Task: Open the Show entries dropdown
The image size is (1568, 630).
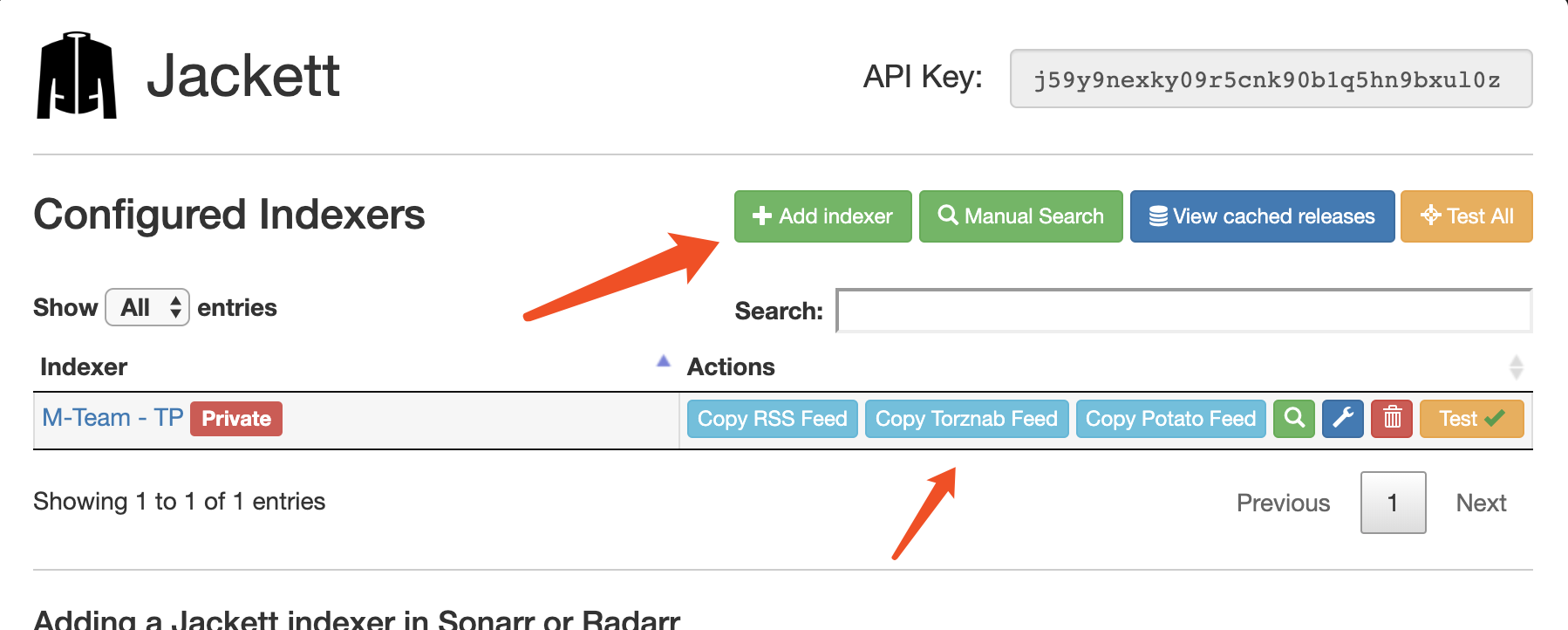Action: pyautogui.click(x=147, y=307)
